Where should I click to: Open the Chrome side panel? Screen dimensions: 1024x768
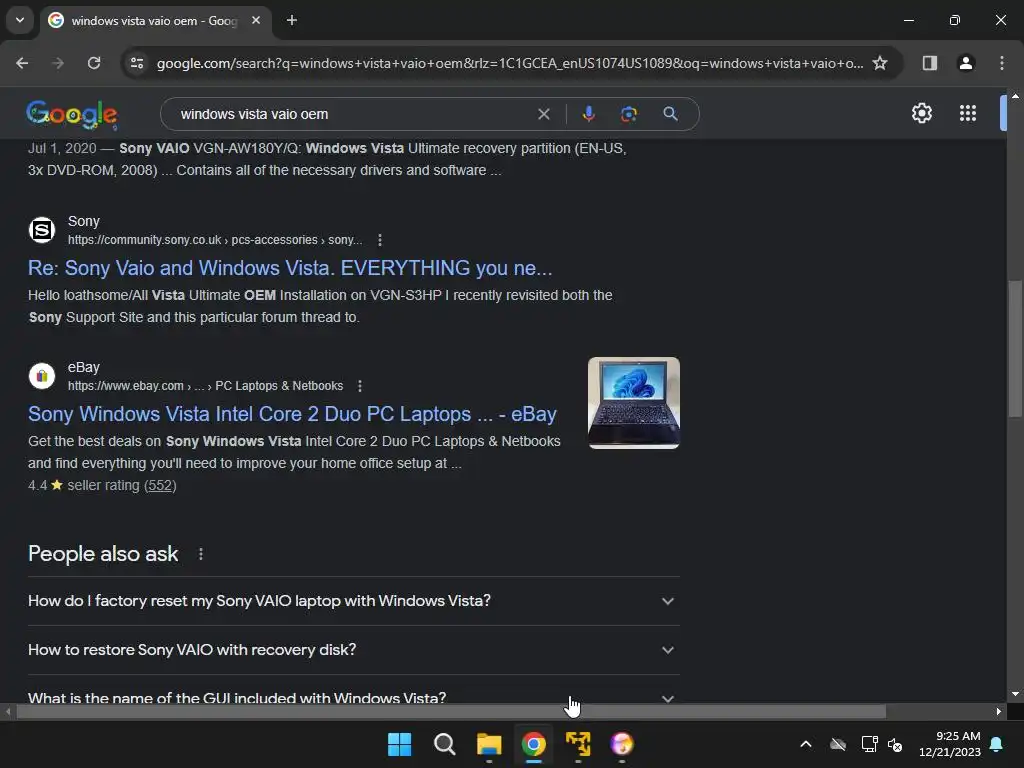pos(929,63)
